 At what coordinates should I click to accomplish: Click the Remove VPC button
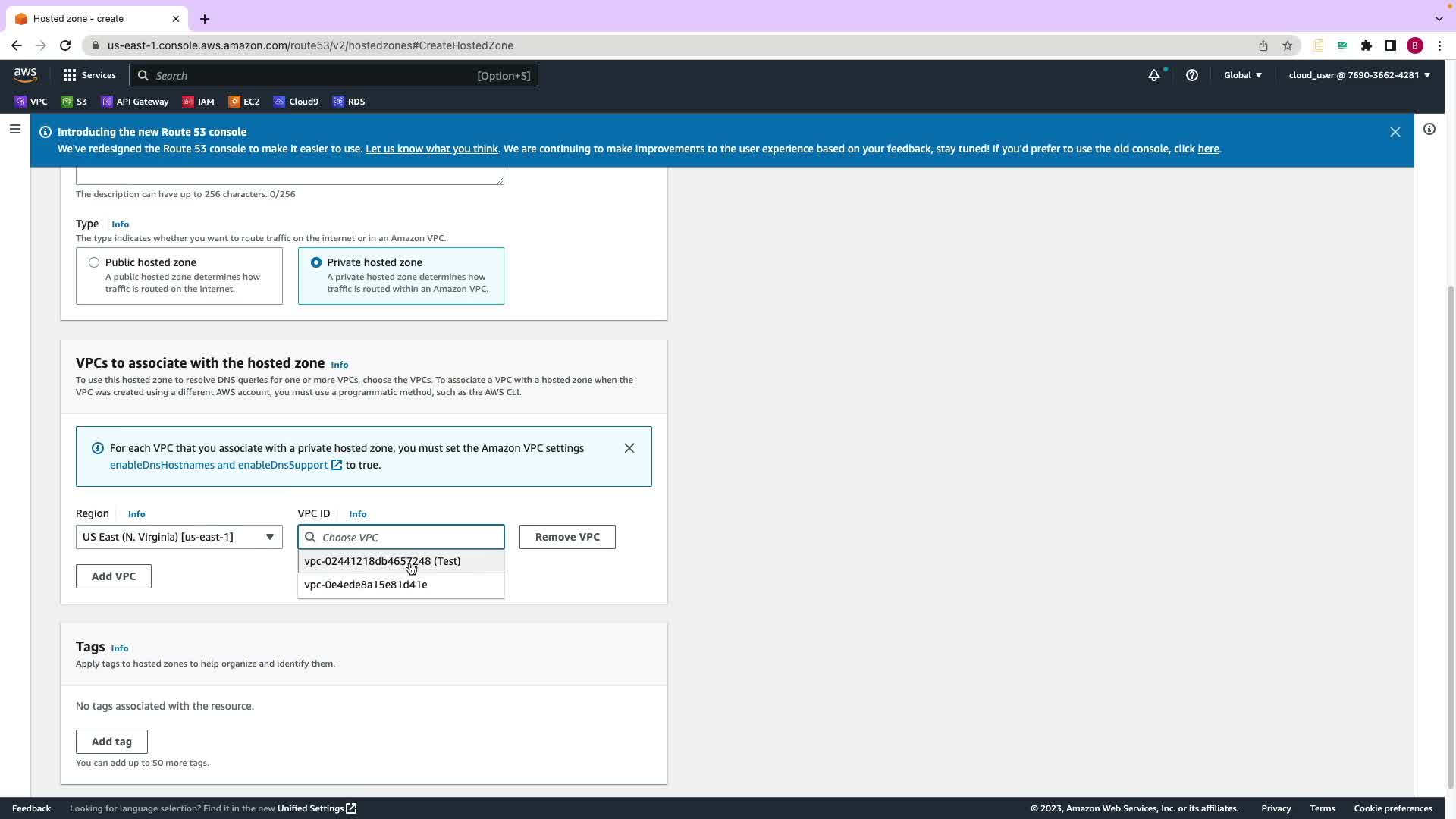coord(566,537)
